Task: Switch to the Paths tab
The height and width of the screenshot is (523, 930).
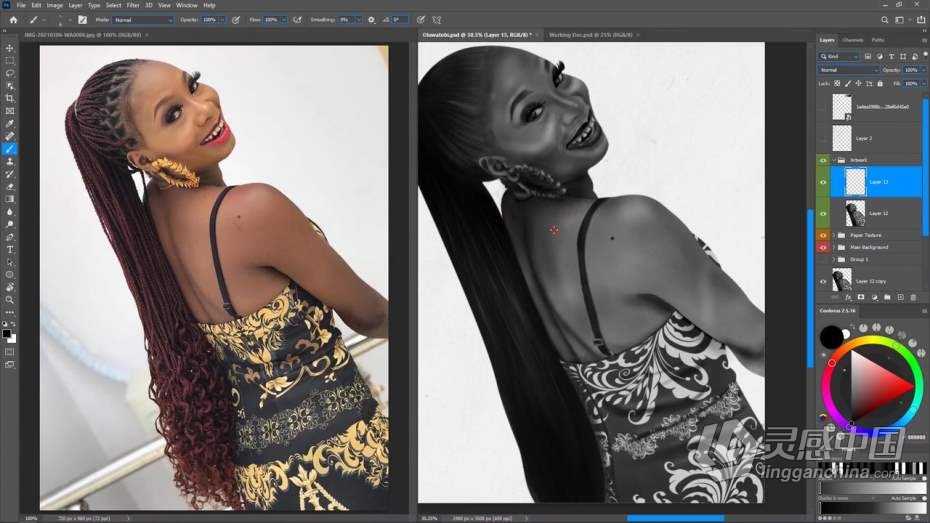Action: pos(878,40)
